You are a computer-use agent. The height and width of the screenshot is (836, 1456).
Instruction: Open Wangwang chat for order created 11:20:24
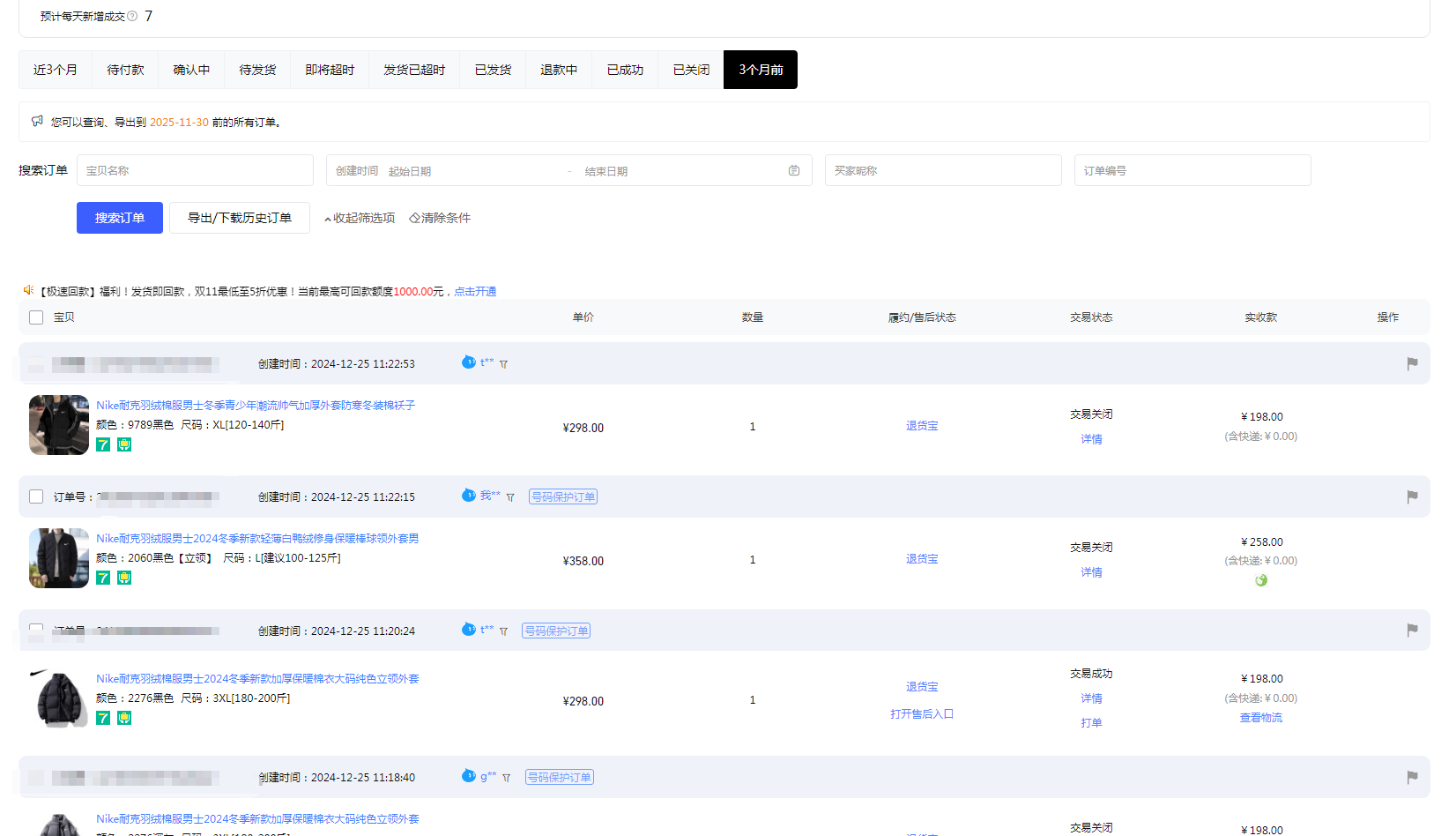469,629
